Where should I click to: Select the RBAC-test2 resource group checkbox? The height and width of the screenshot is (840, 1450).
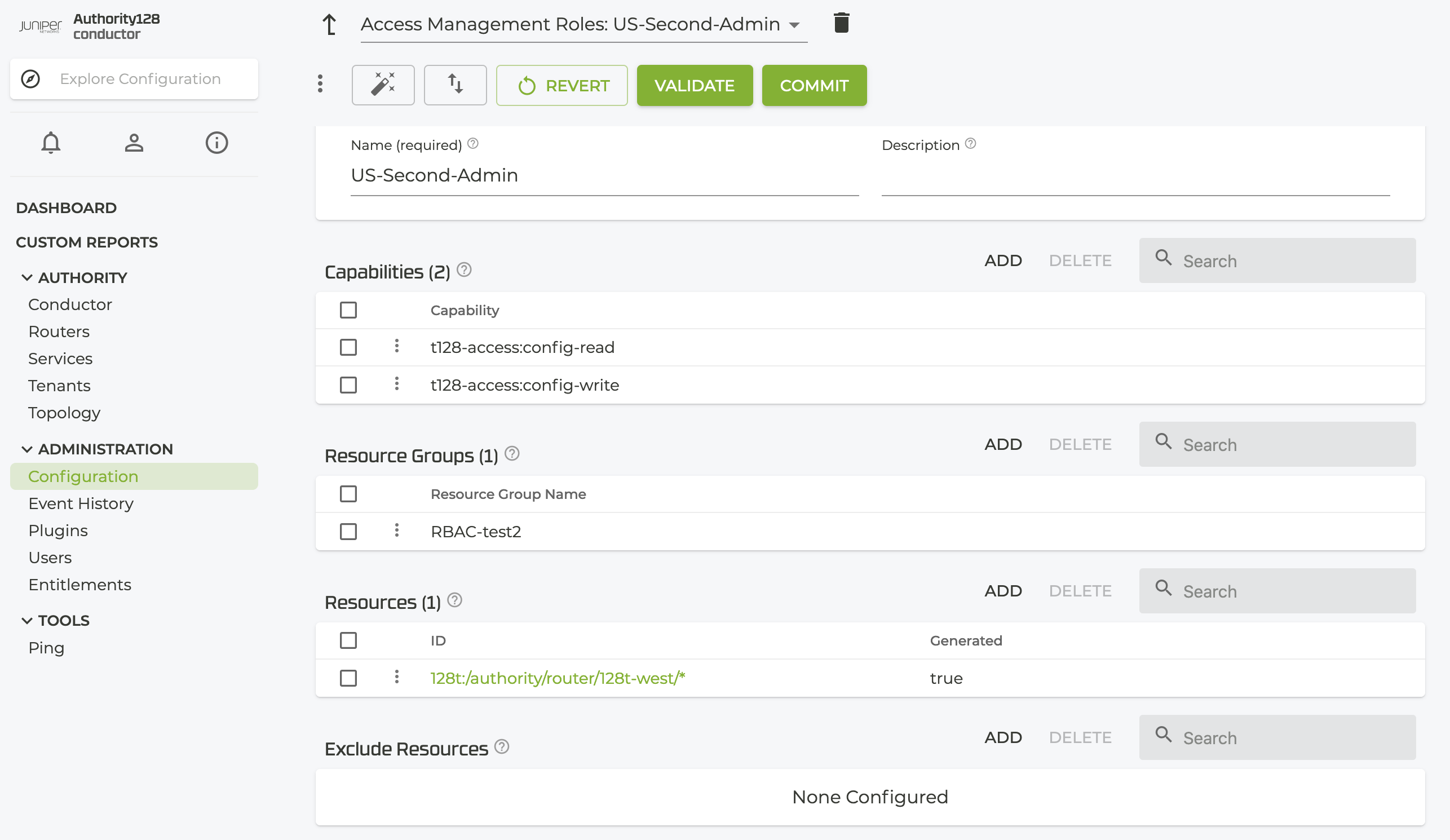(x=348, y=532)
